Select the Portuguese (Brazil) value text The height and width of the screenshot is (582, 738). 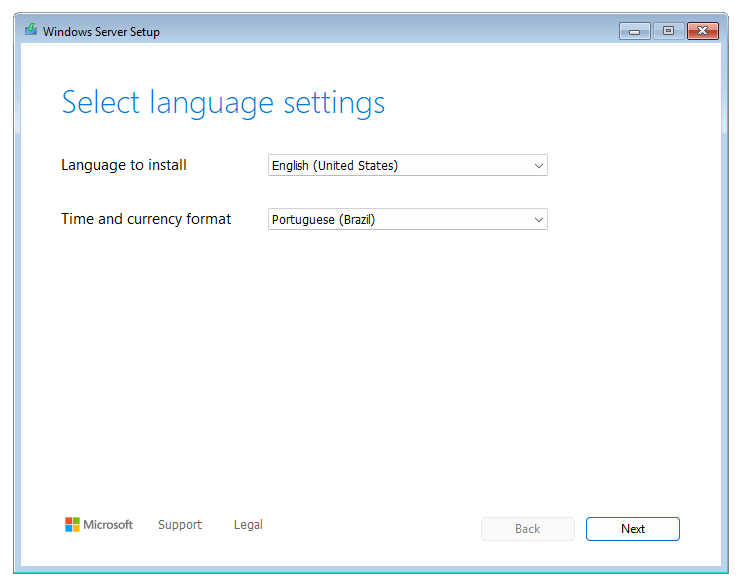[x=323, y=219]
